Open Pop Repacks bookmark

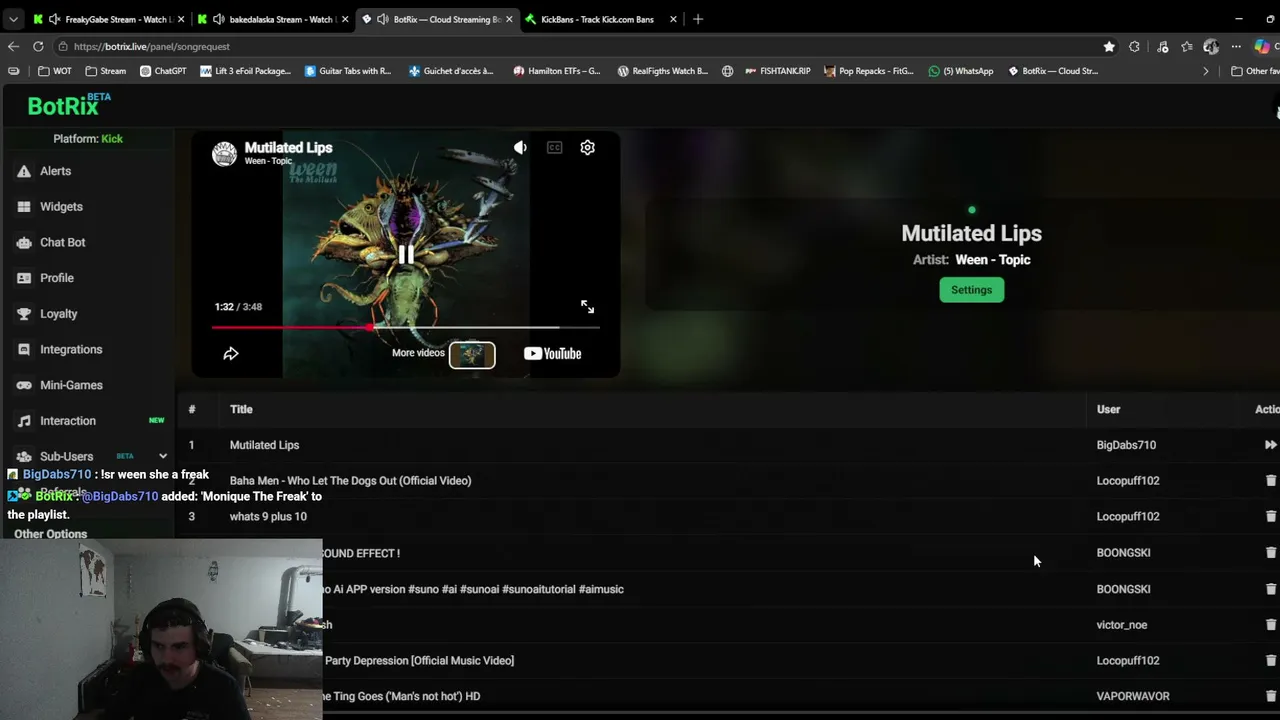pos(869,71)
